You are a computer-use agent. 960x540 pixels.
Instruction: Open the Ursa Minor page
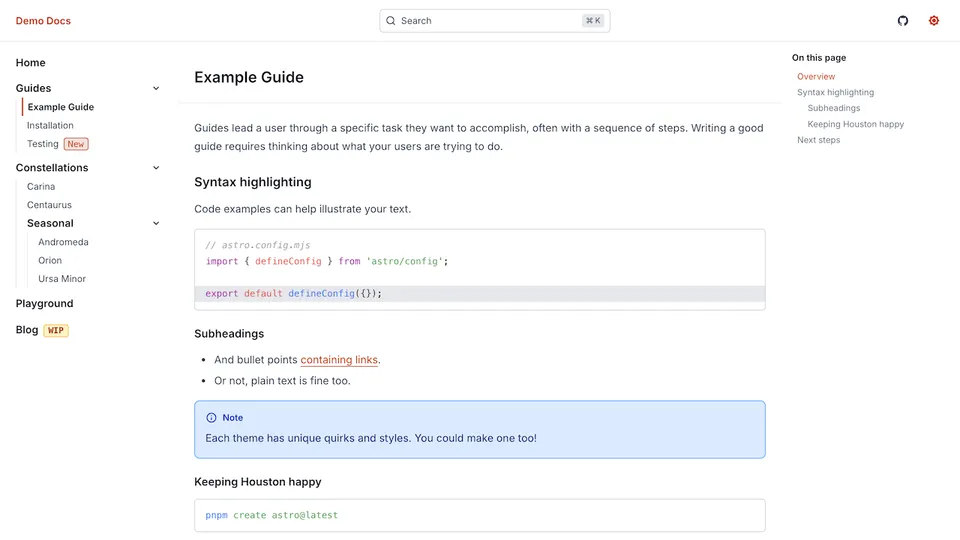point(62,279)
